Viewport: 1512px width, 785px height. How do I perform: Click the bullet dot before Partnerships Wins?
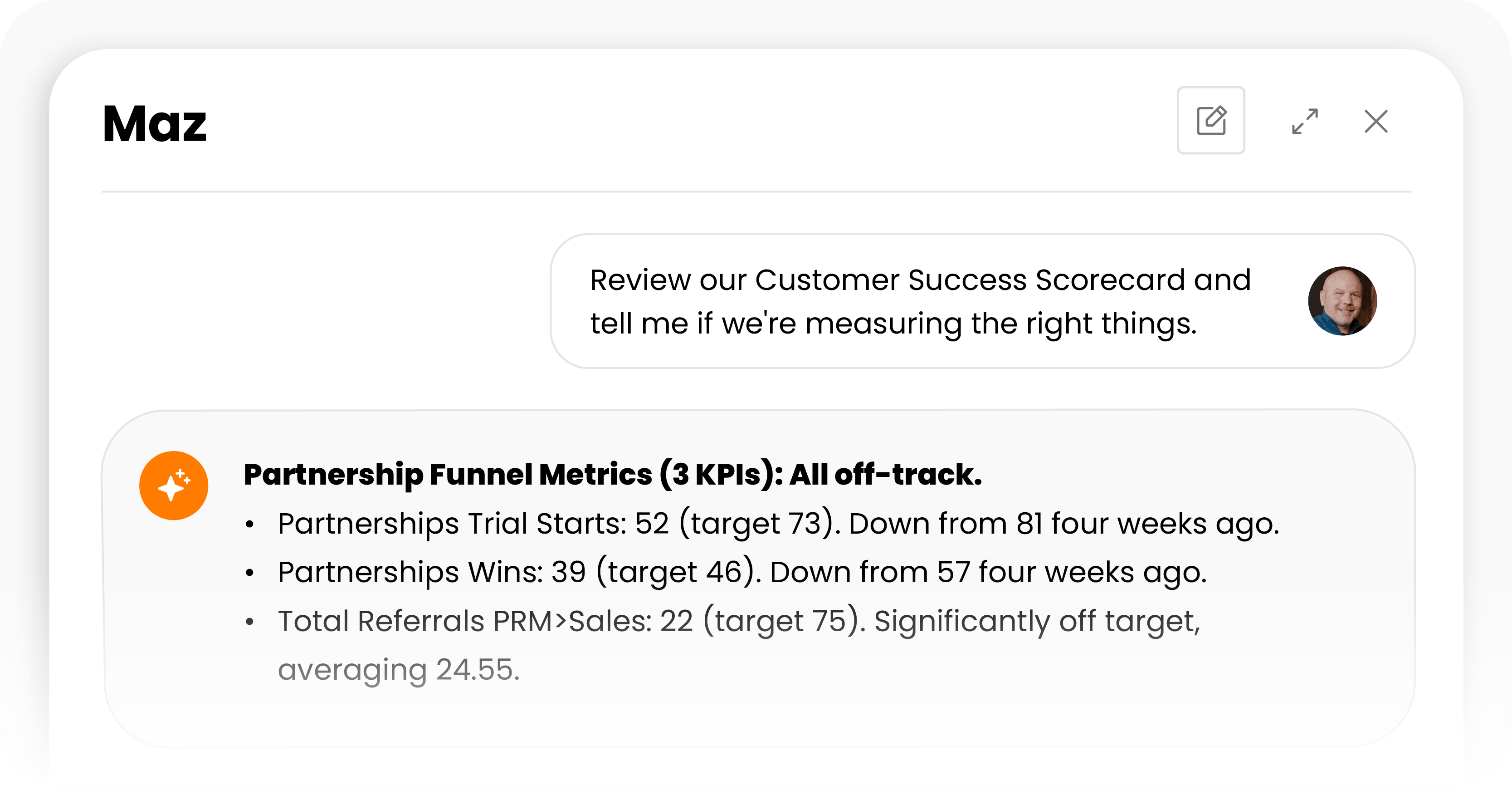[x=249, y=573]
